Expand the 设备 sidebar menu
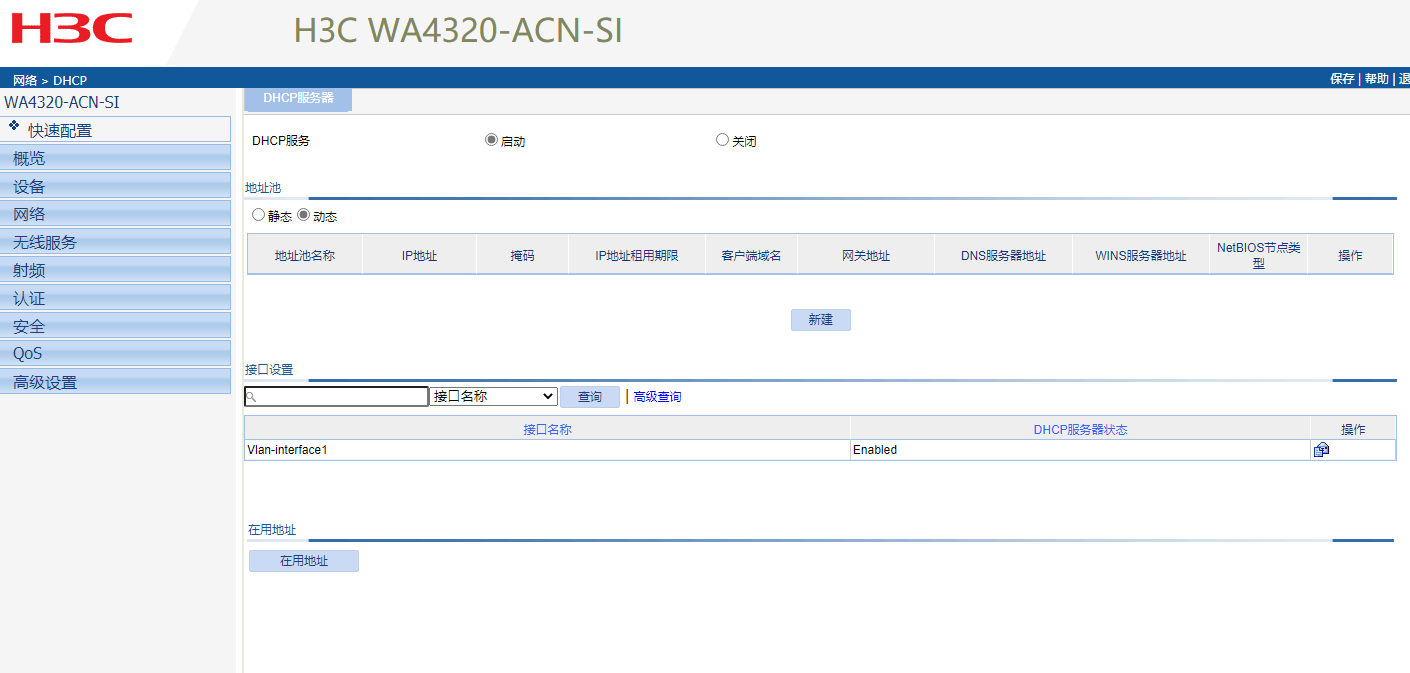1410x673 pixels. pos(115,186)
